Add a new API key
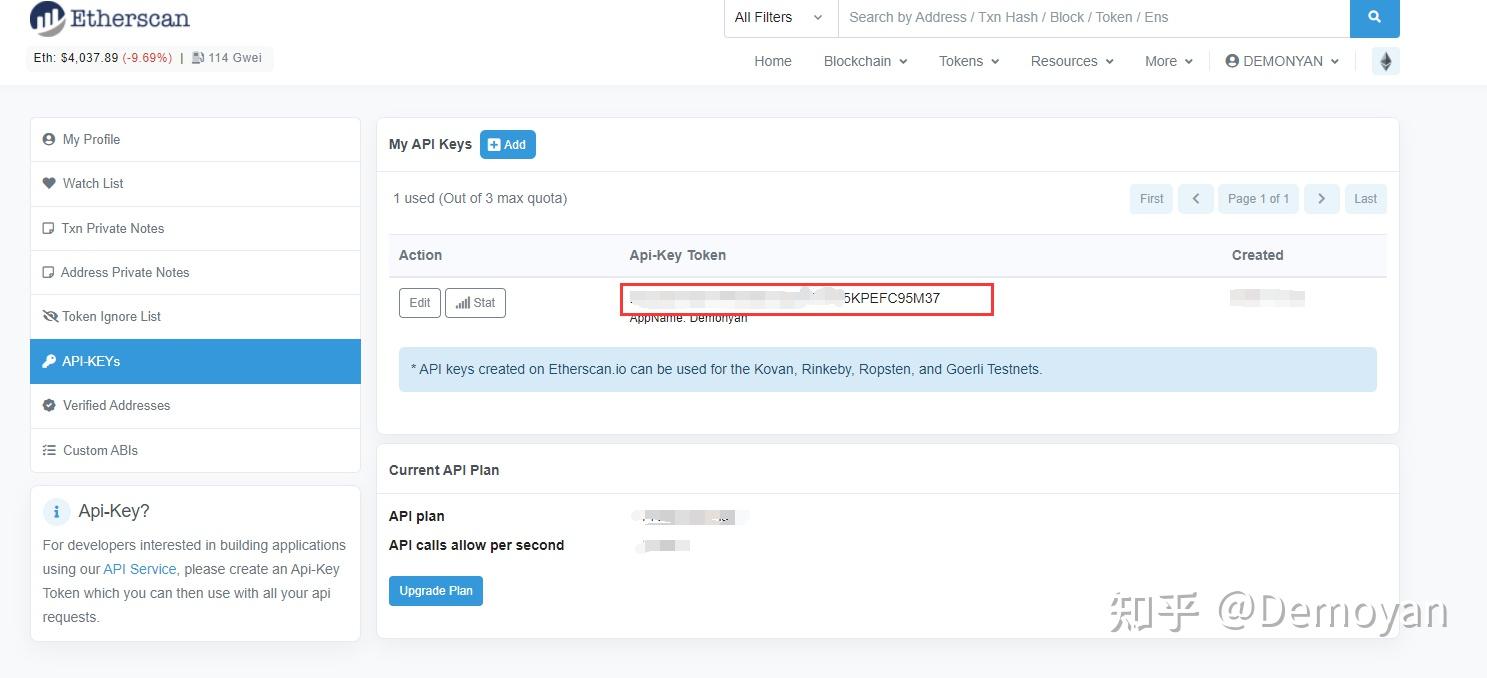 [x=508, y=144]
